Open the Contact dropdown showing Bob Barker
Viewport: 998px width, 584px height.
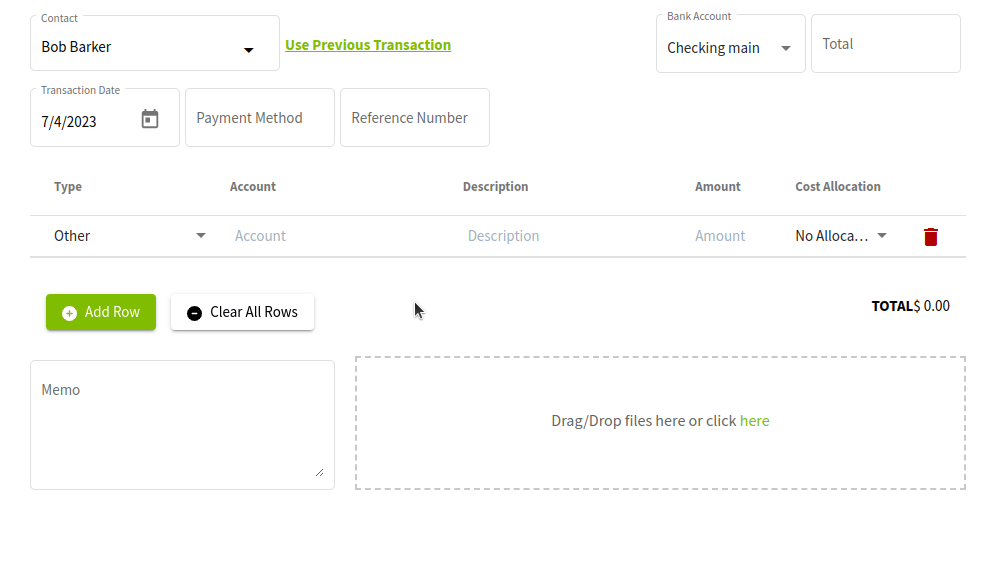point(248,47)
